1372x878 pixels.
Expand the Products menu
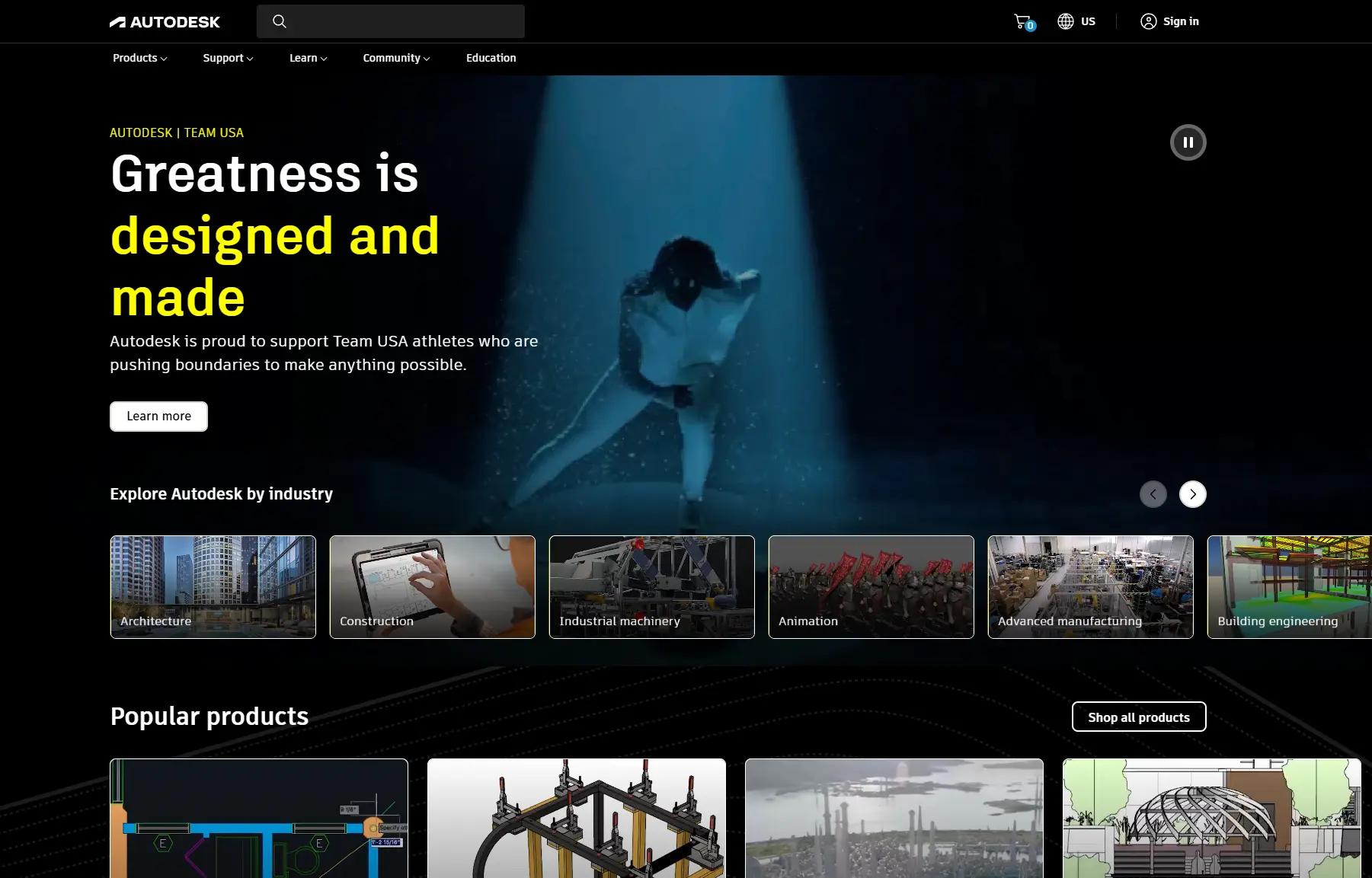(x=139, y=58)
